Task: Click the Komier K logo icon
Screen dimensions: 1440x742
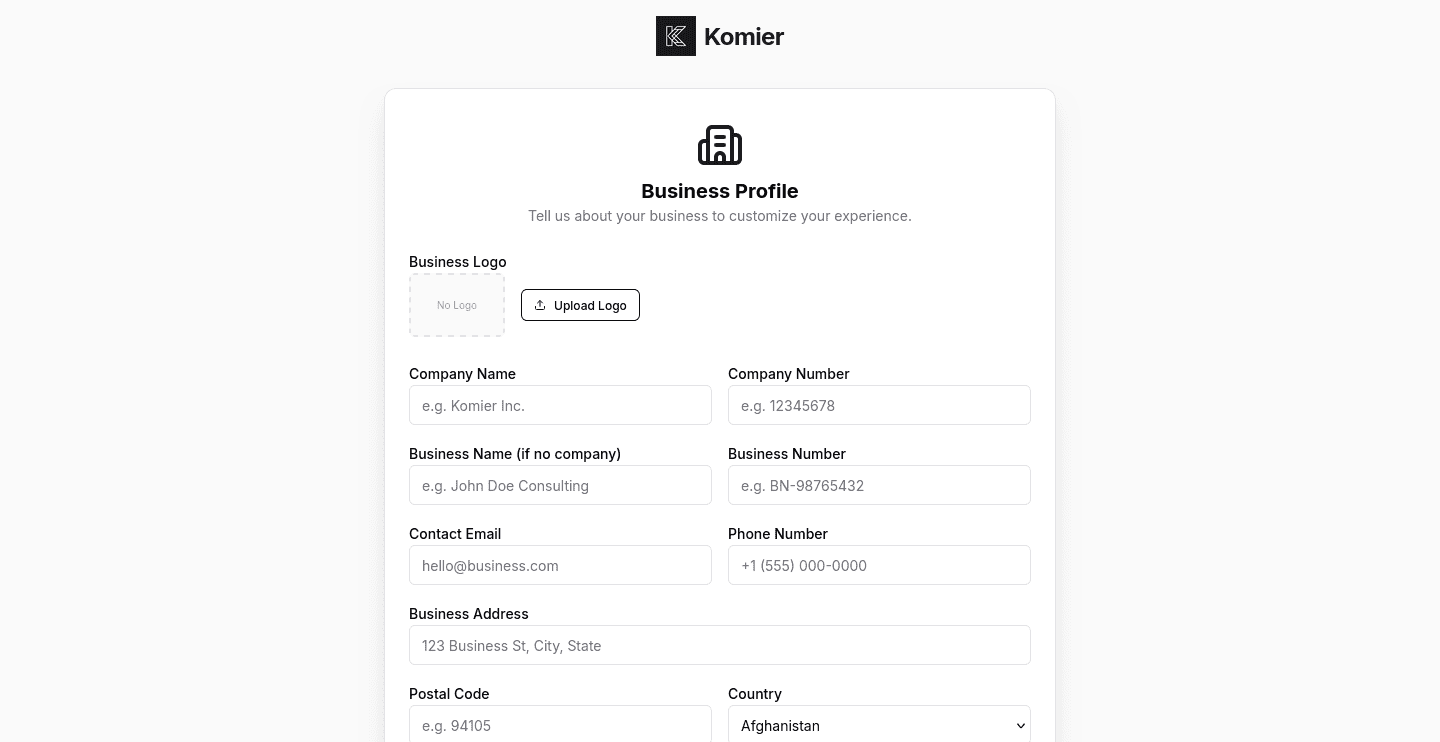Action: coord(676,36)
